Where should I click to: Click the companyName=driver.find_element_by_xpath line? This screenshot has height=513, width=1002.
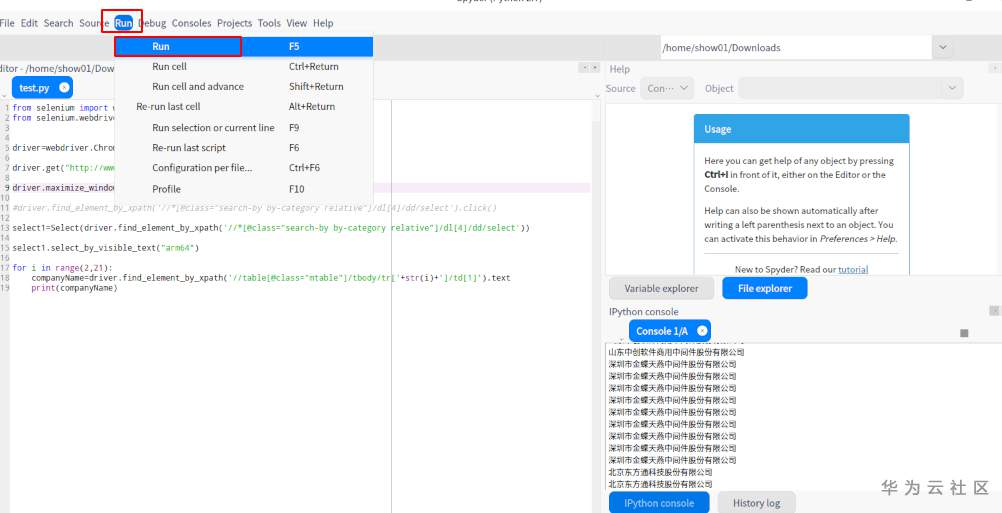271,279
